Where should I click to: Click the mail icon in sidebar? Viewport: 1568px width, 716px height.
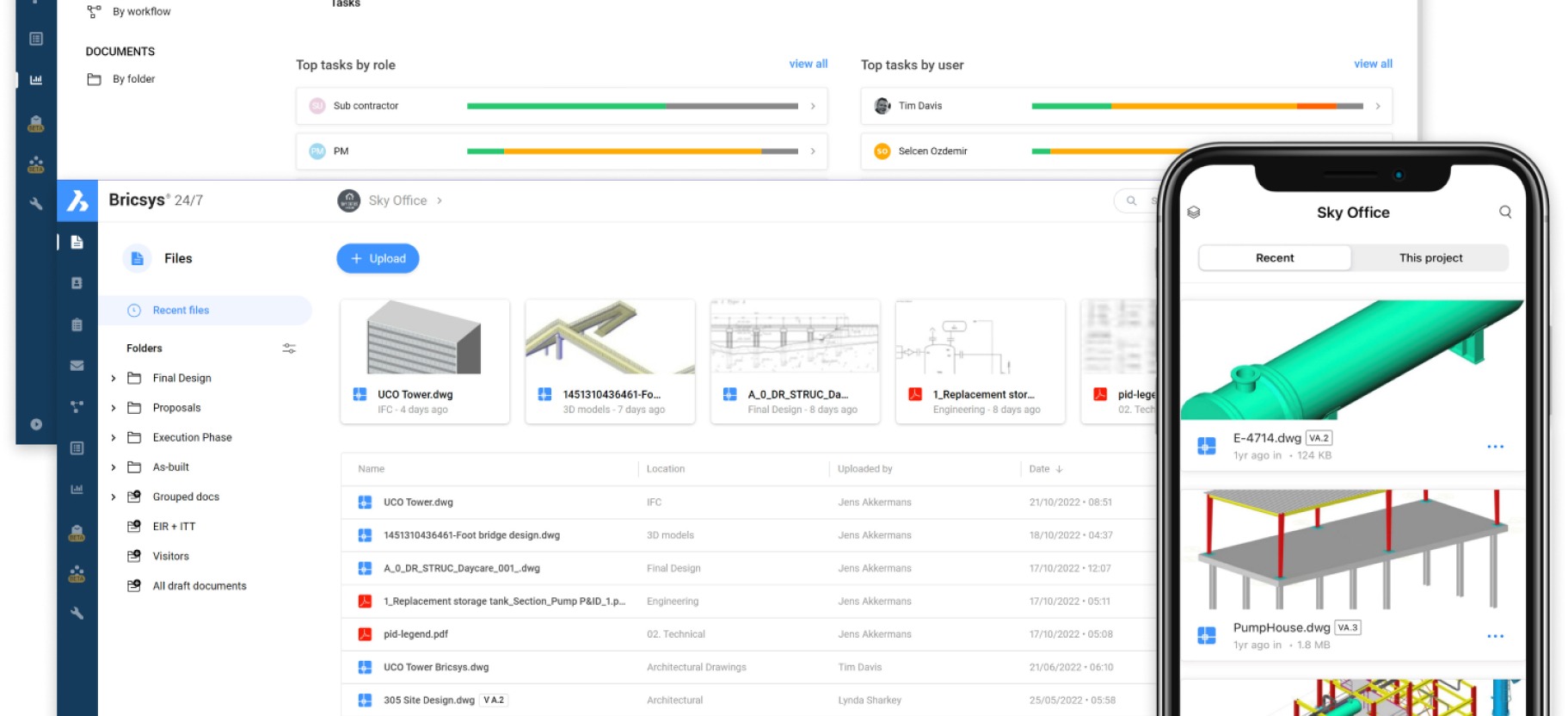click(77, 366)
